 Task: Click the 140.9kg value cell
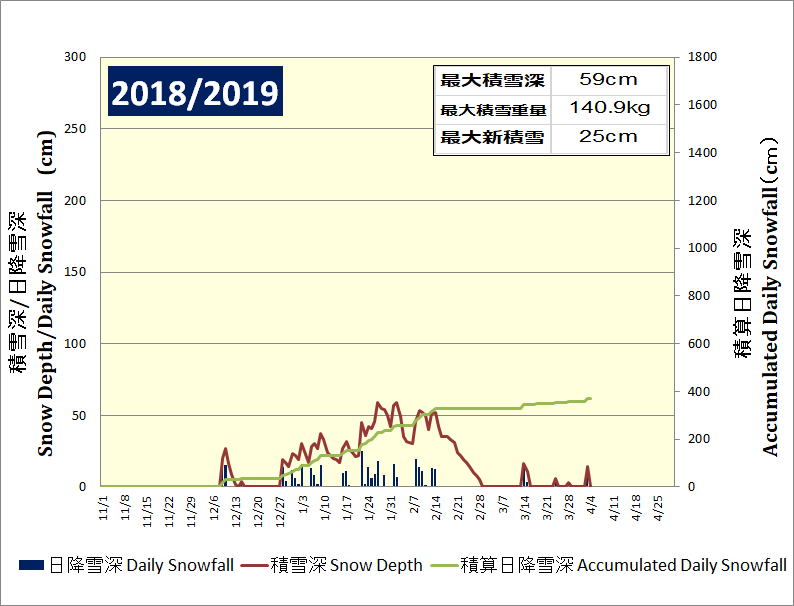coord(608,108)
